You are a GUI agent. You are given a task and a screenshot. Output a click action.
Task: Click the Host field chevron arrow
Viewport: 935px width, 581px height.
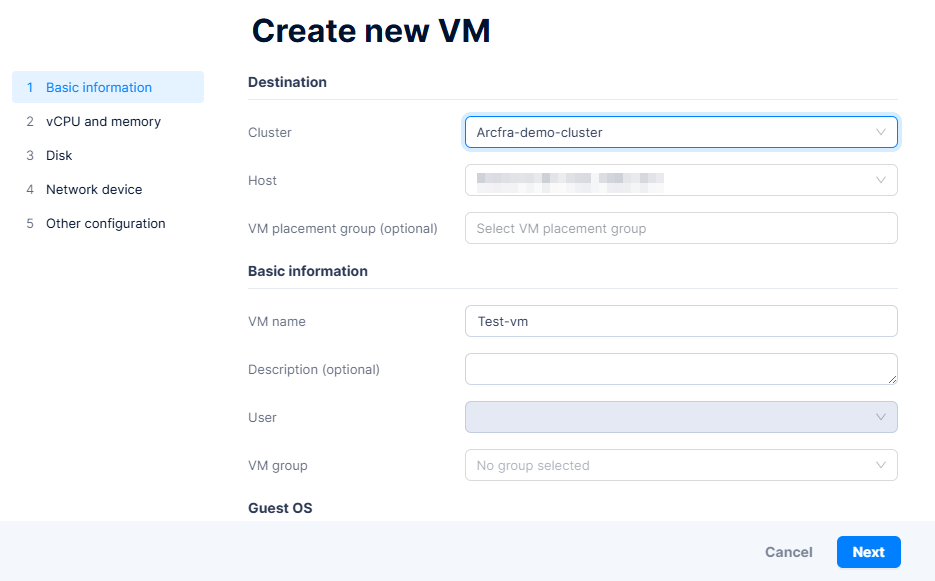880,180
